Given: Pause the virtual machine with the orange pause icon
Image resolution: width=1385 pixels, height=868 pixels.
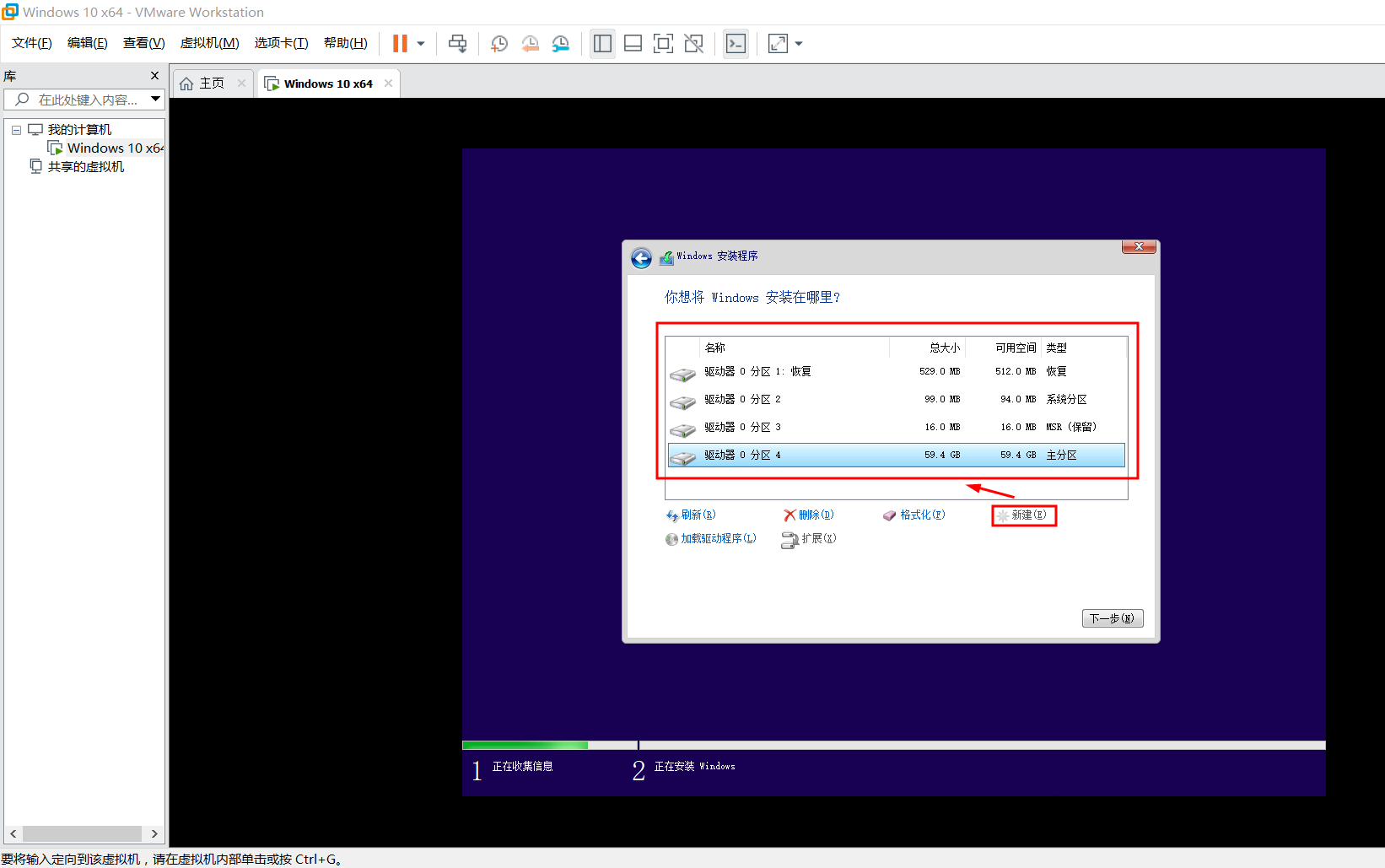Looking at the screenshot, I should 400,43.
